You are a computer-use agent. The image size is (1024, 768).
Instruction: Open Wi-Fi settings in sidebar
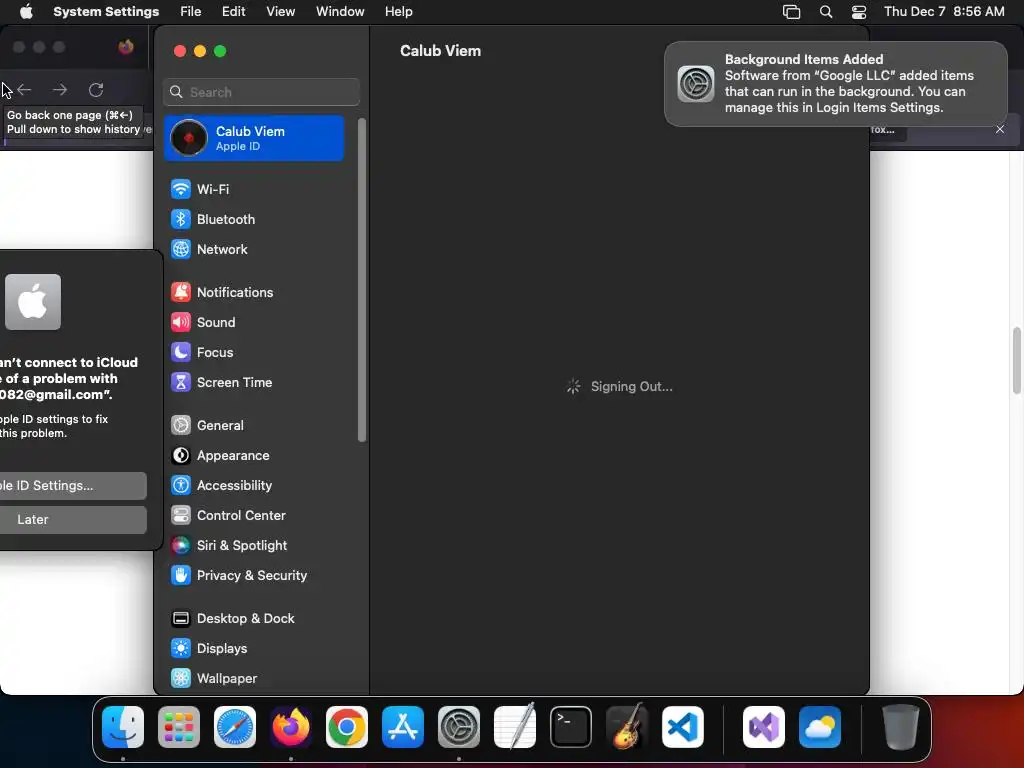[x=255, y=189]
